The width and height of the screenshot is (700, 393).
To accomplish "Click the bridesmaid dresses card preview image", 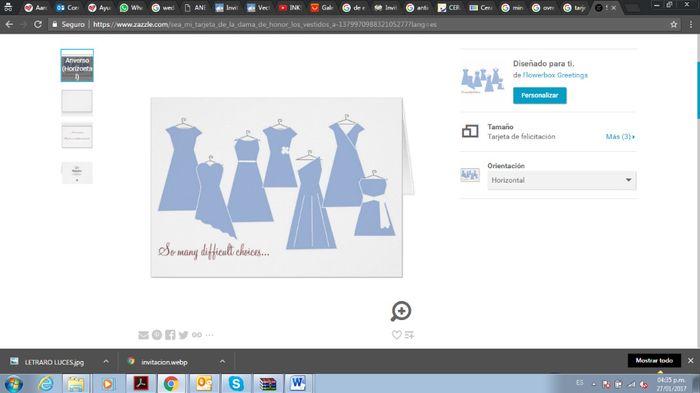I will click(276, 187).
